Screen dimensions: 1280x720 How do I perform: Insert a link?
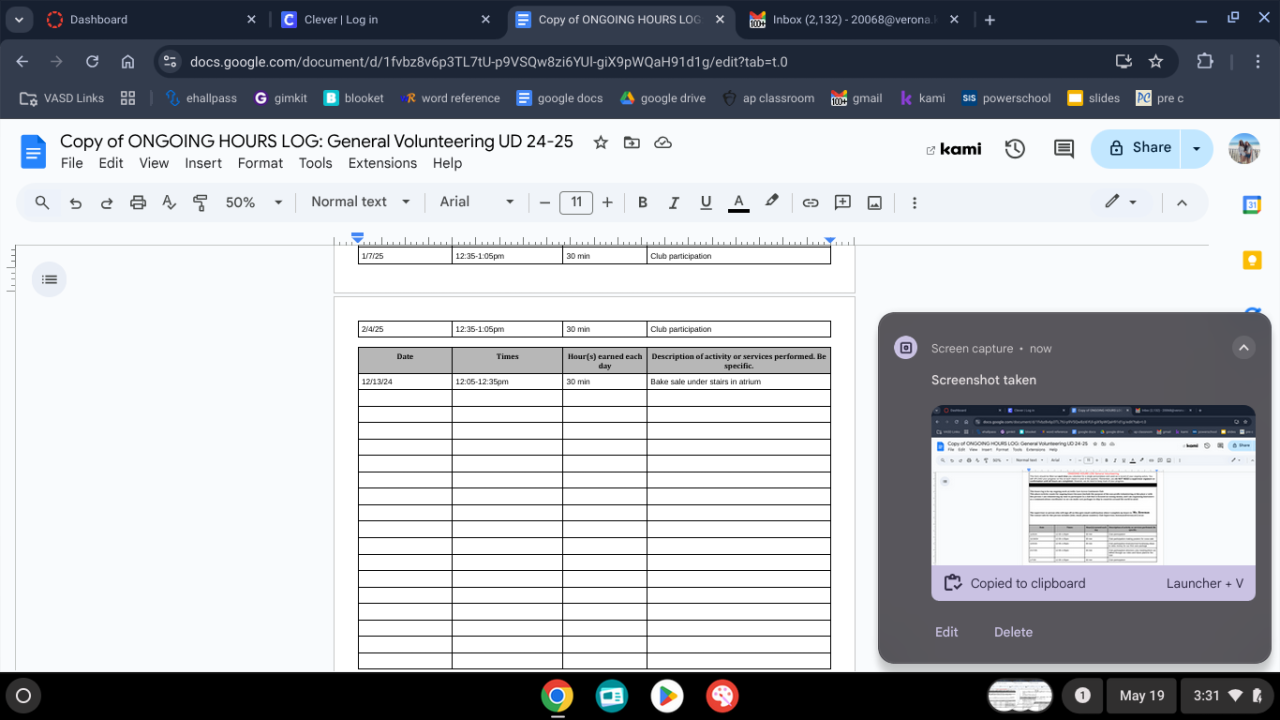coord(811,202)
